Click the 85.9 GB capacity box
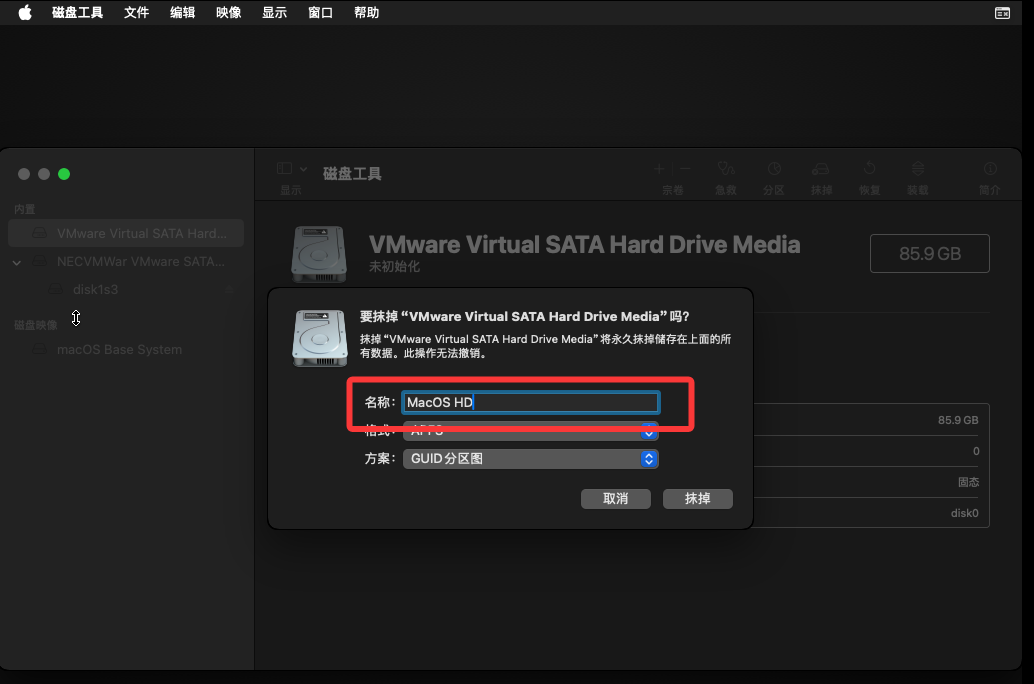The height and width of the screenshot is (684, 1034). [930, 253]
